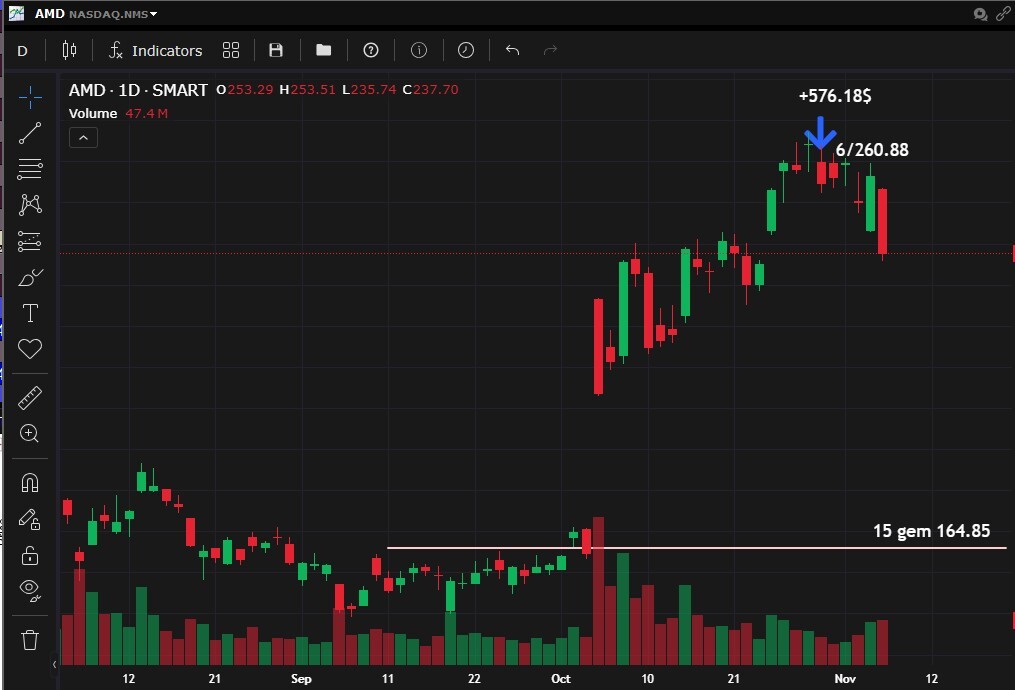The image size is (1015, 690).
Task: Open the AMD symbol dropdown
Action: tap(96, 14)
